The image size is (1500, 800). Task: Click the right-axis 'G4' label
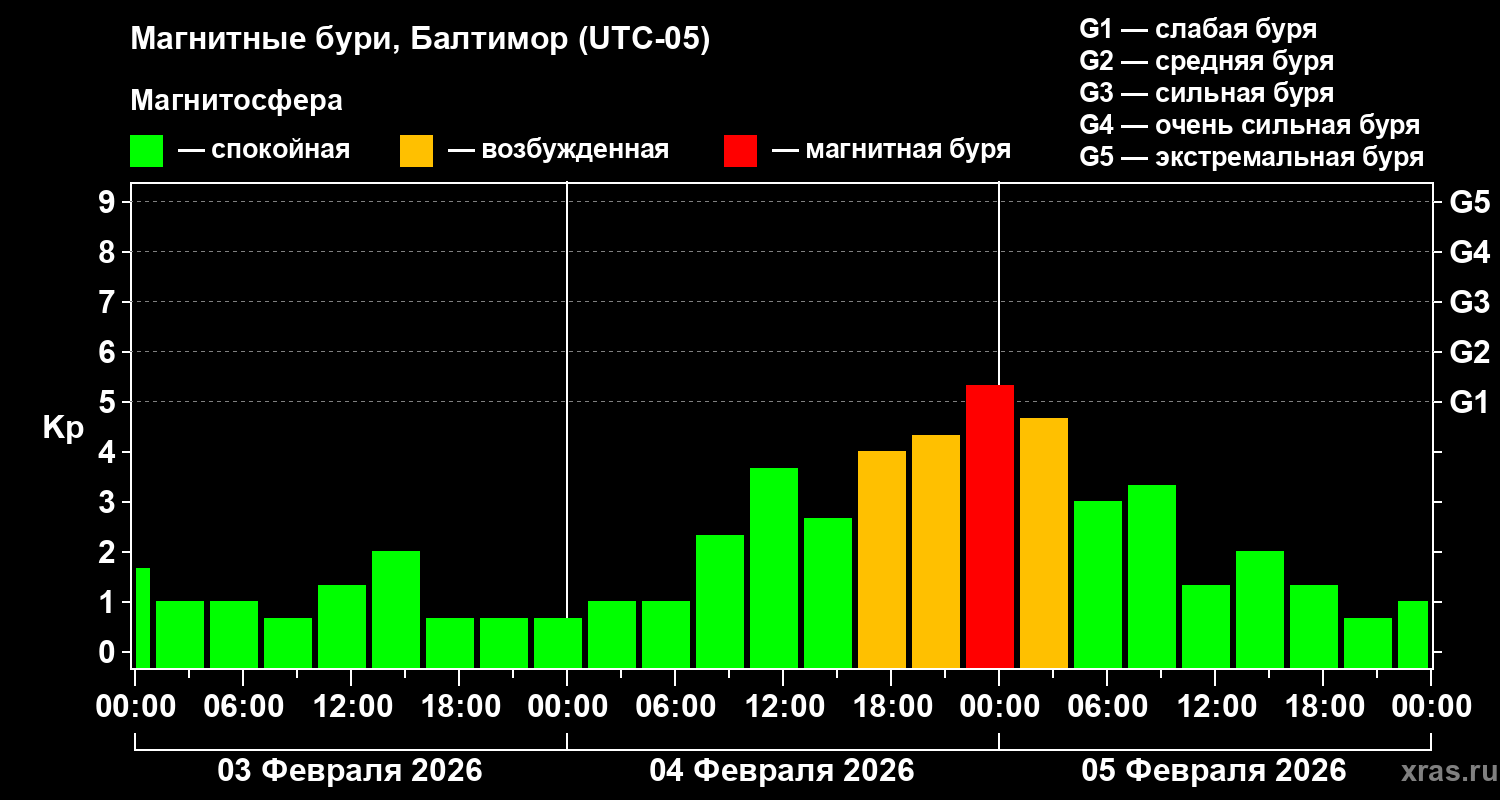coord(1469,252)
